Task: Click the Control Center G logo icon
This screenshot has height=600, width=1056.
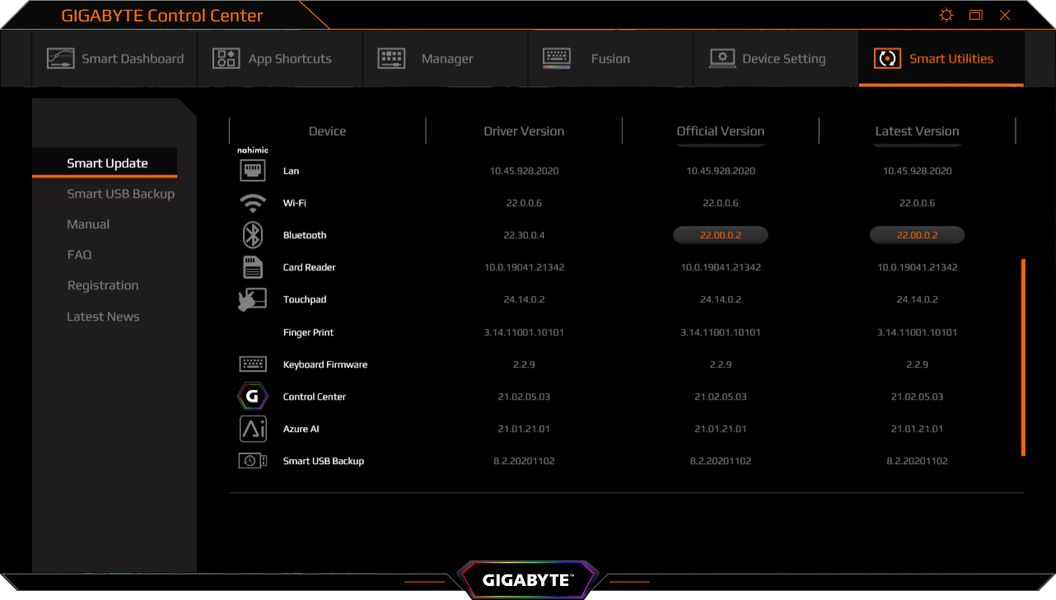Action: 253,397
